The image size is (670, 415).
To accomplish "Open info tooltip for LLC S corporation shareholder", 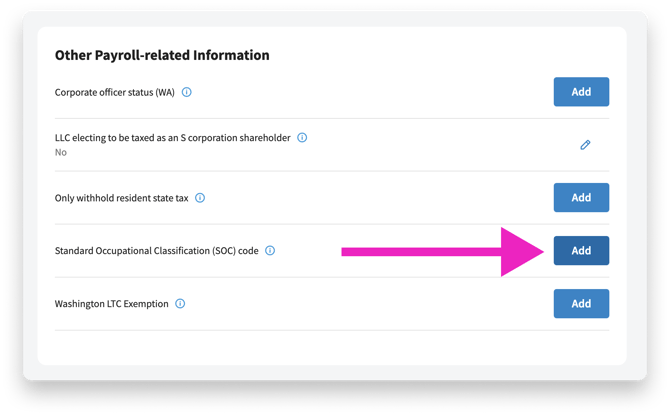I will 302,138.
